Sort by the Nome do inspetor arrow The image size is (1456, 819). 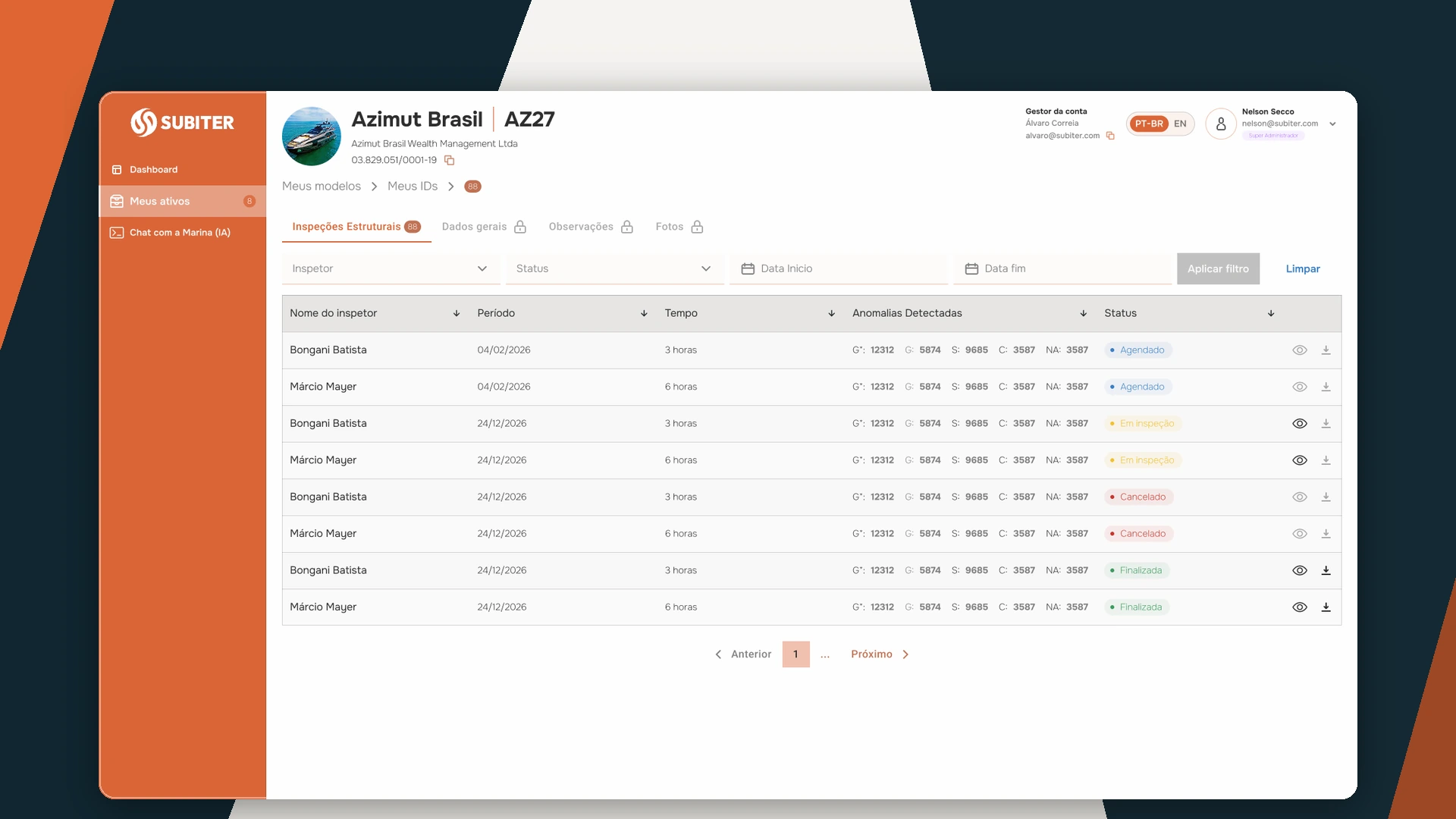(x=457, y=313)
